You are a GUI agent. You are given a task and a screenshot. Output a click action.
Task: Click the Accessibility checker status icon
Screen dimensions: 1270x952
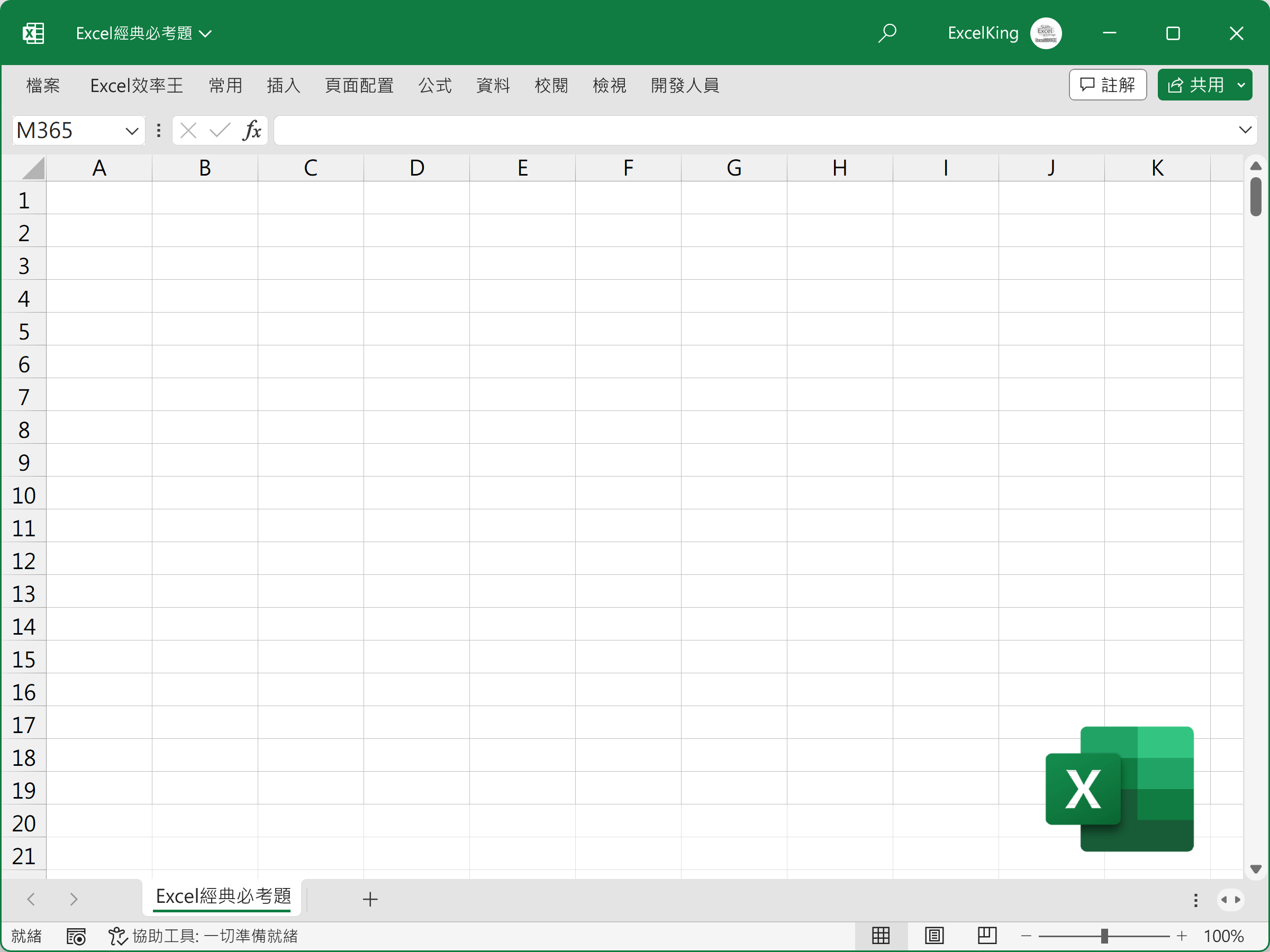tap(117, 936)
